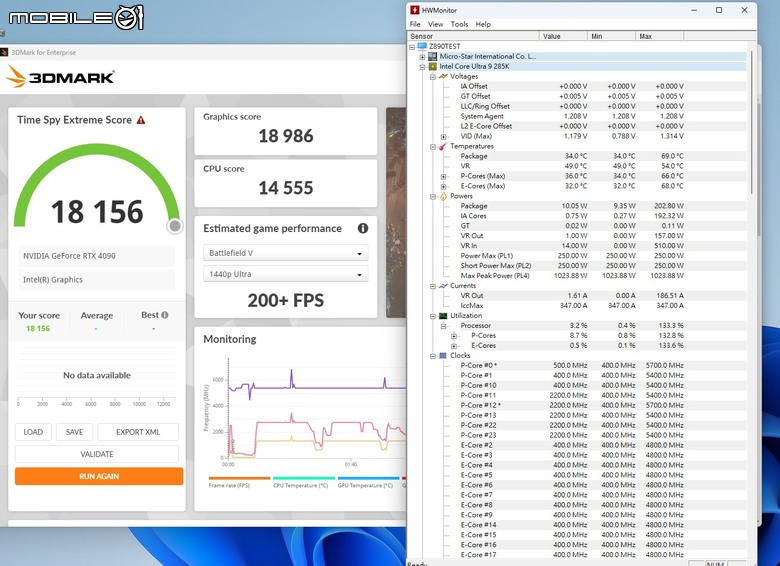Click the EXPORT XML button
The height and width of the screenshot is (566, 780).
[138, 432]
